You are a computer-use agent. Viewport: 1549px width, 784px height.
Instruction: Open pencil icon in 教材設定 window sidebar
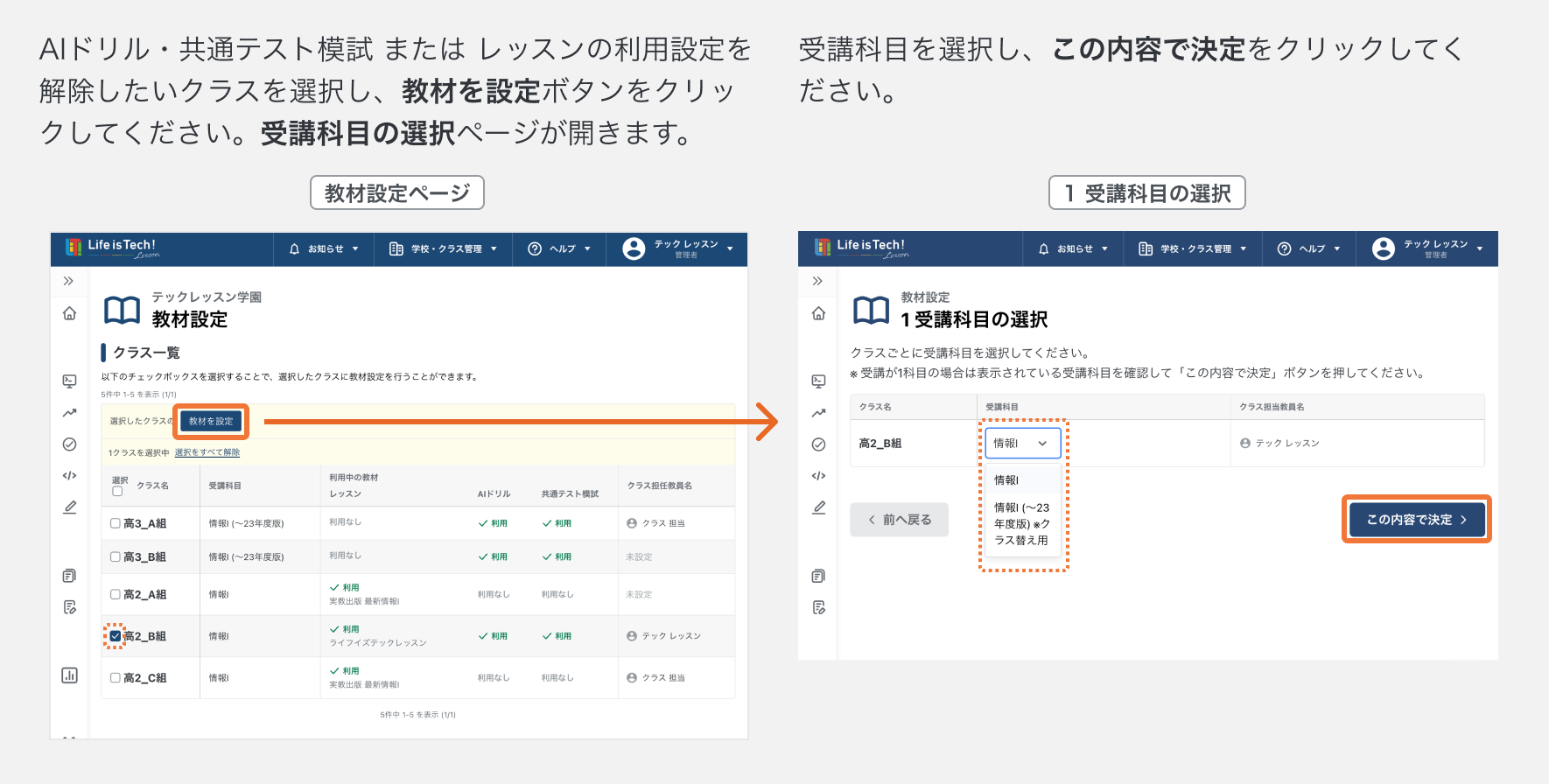tap(69, 507)
